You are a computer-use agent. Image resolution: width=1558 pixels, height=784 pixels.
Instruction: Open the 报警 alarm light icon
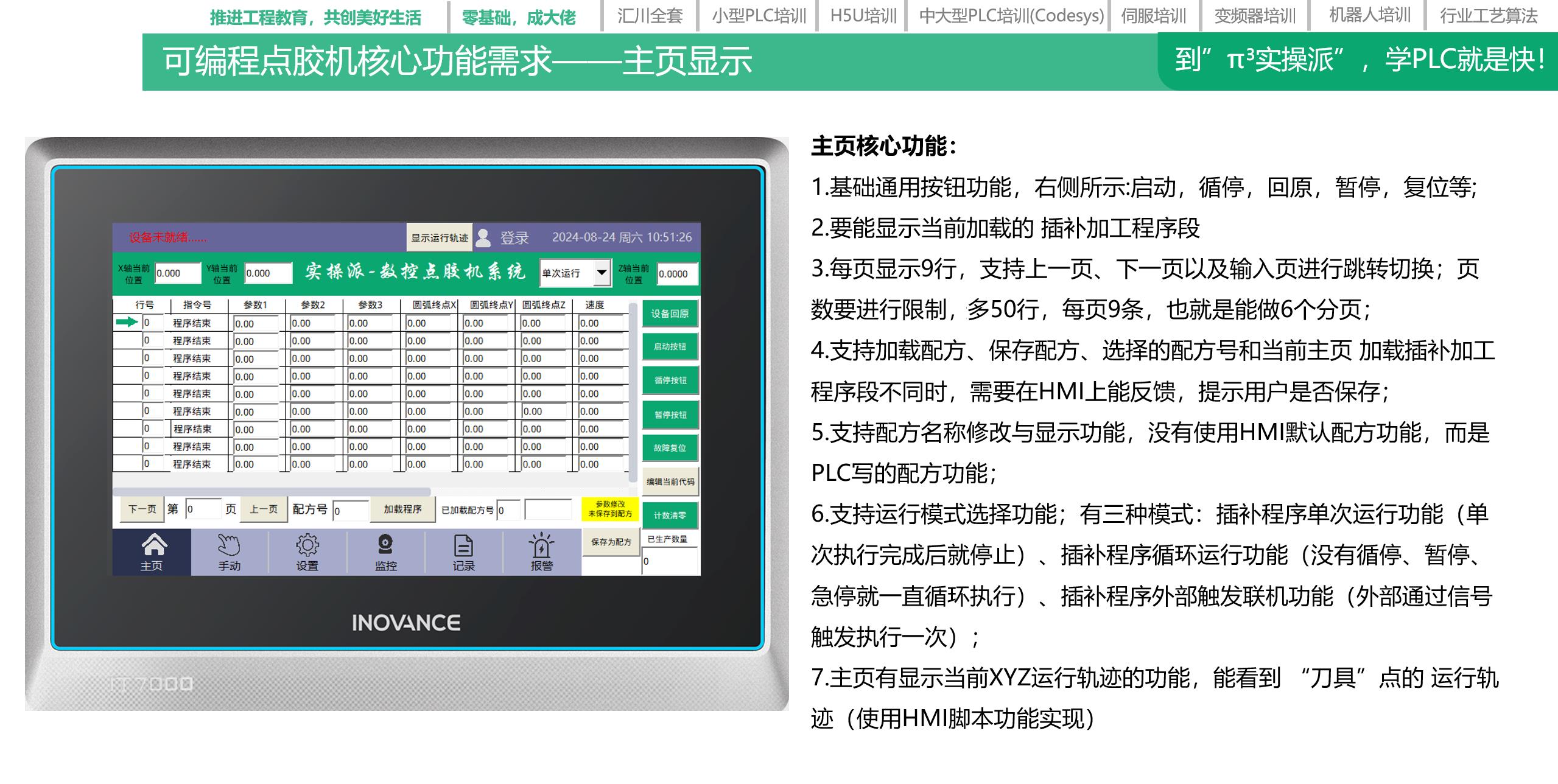pyautogui.click(x=541, y=545)
